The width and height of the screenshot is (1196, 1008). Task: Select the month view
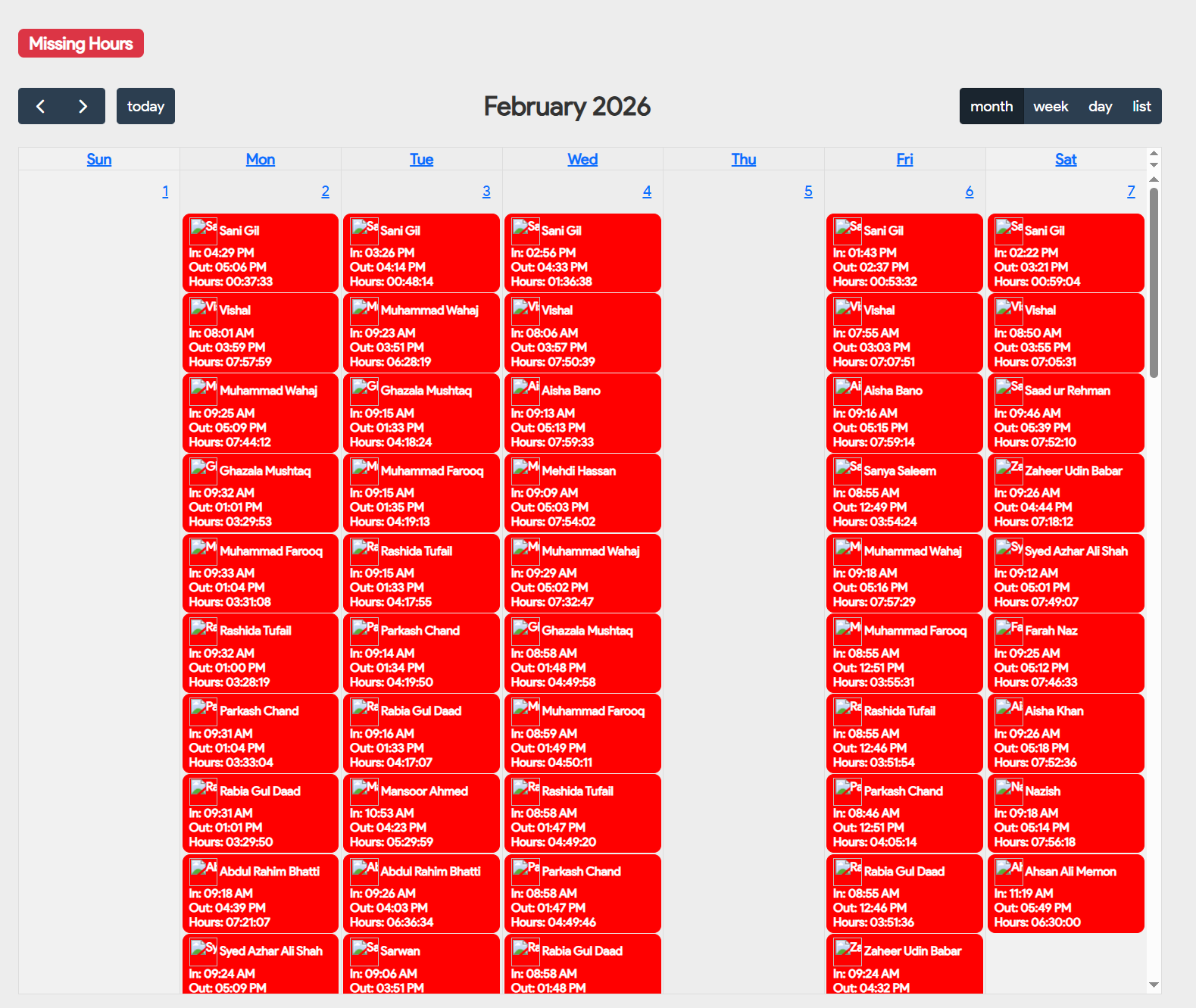point(991,106)
